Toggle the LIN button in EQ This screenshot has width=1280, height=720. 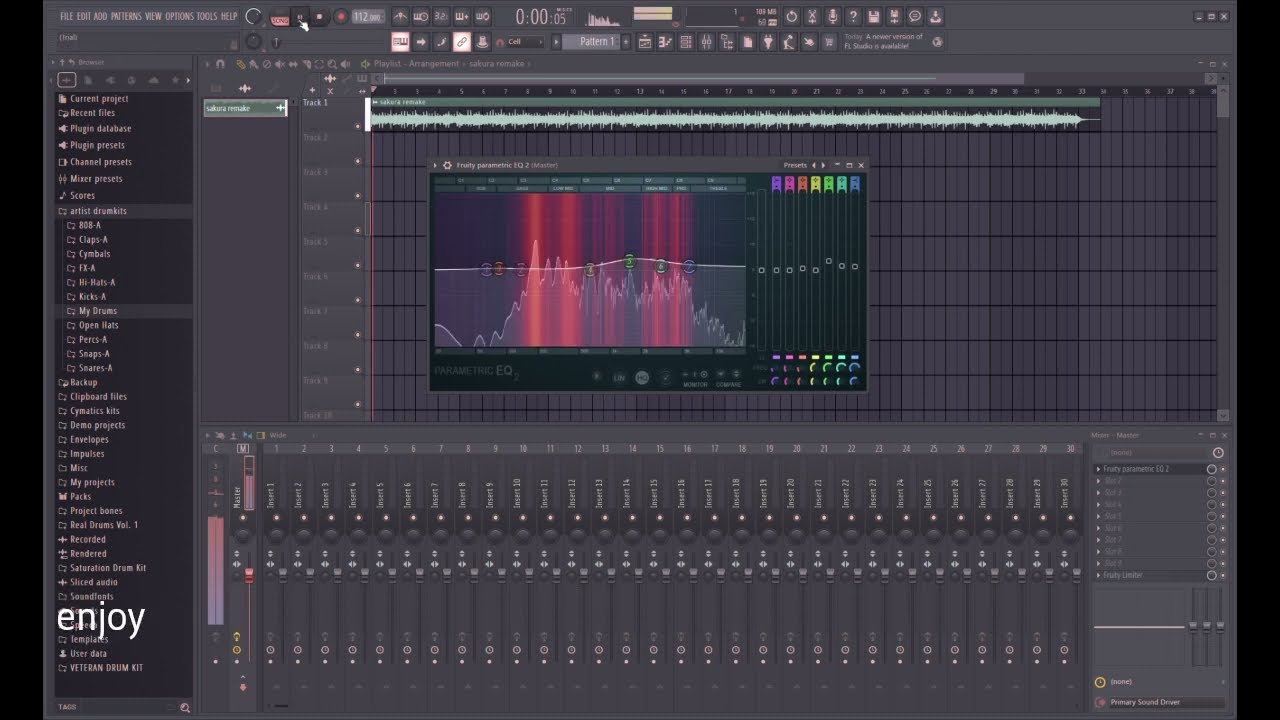(x=619, y=377)
